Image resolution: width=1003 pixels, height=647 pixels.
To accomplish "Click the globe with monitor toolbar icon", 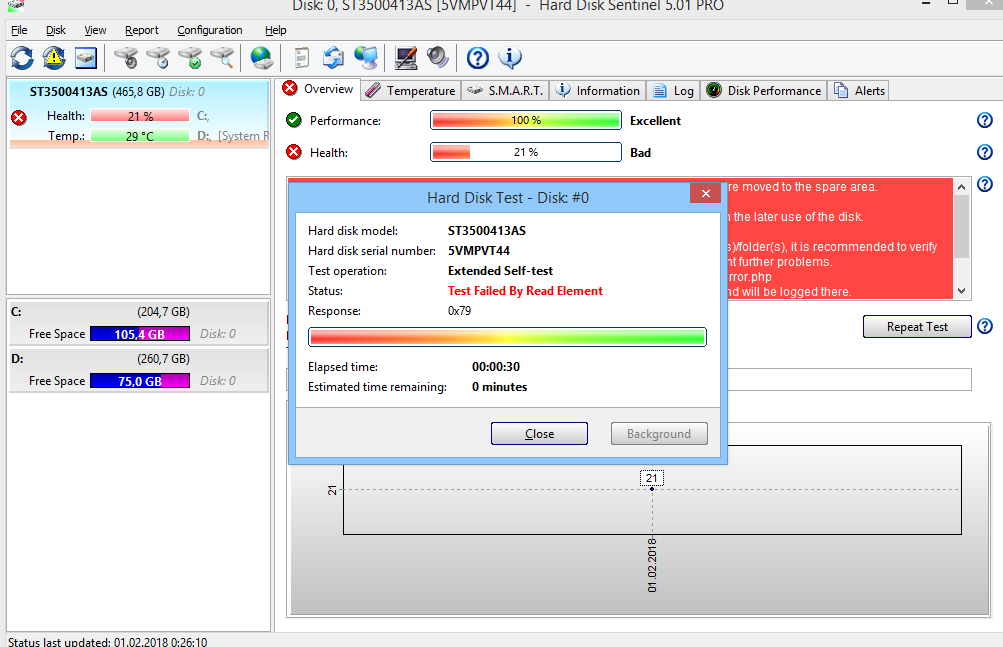I will click(x=366, y=58).
